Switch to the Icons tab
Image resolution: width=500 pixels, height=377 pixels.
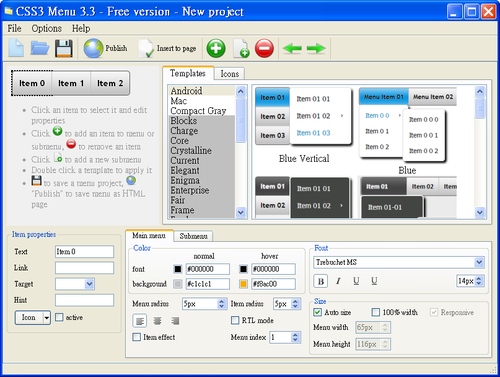pos(230,74)
